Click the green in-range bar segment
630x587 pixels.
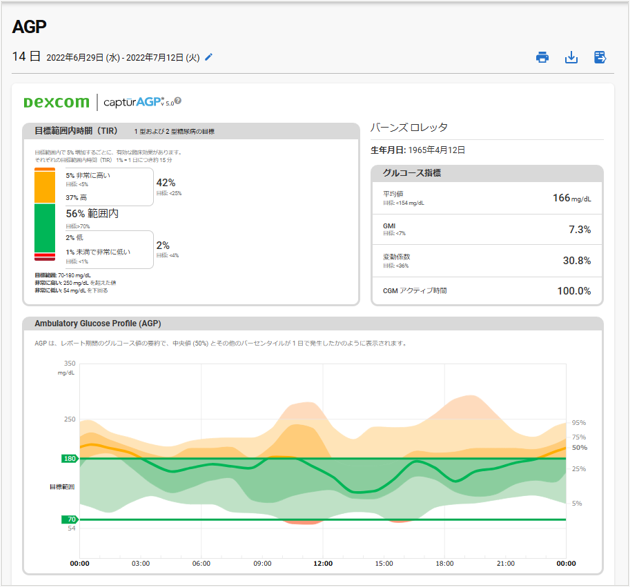click(45, 228)
